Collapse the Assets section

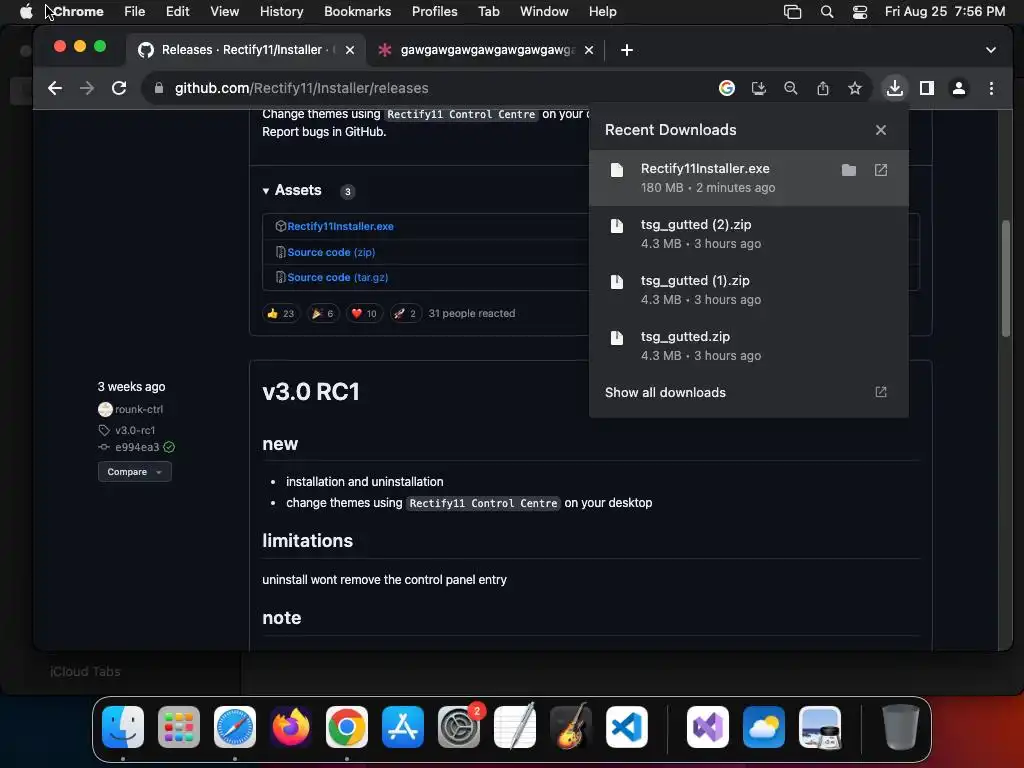click(292, 191)
